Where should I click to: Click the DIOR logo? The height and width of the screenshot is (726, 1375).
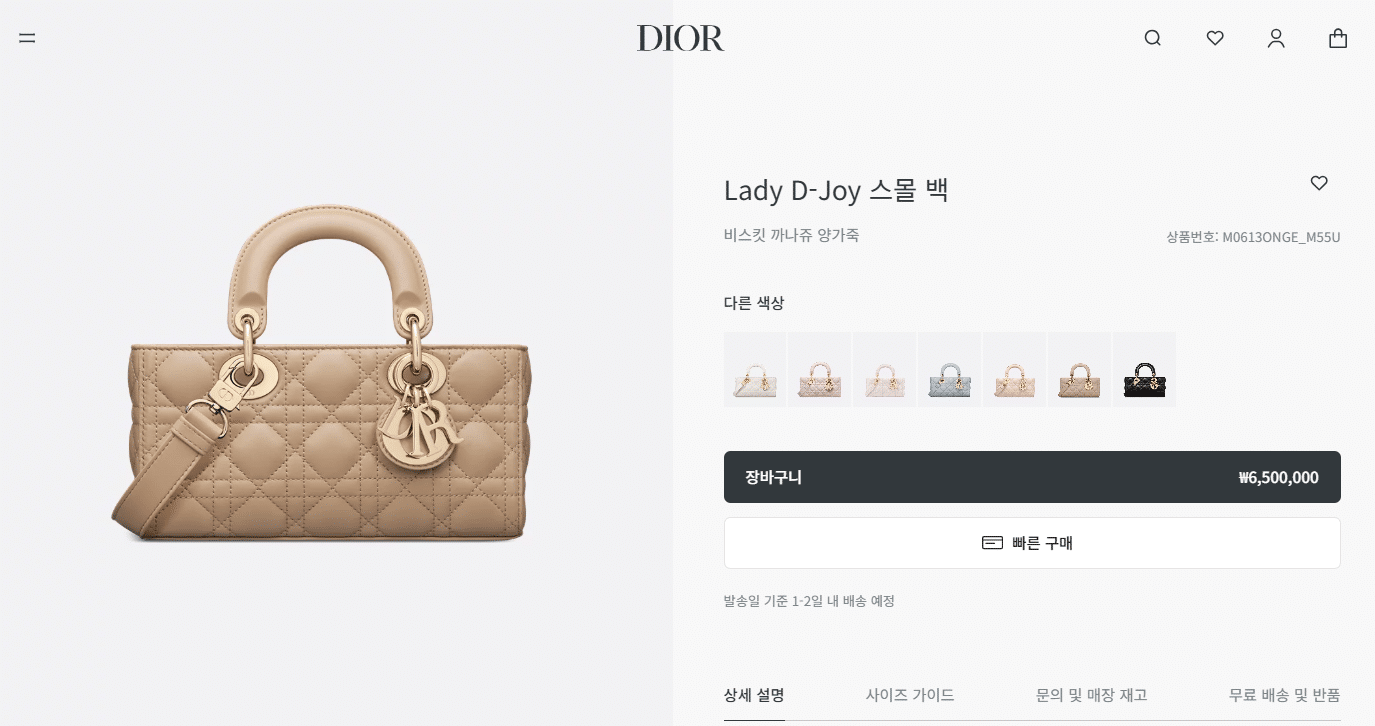coord(680,38)
